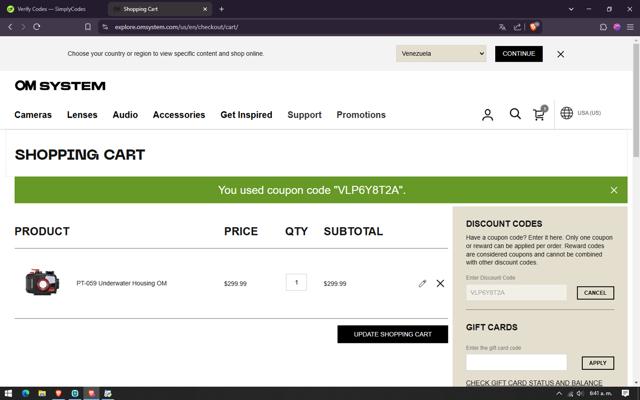Click UPDATE SHOPPING CART button
Screen dimensions: 640x400
392,334
